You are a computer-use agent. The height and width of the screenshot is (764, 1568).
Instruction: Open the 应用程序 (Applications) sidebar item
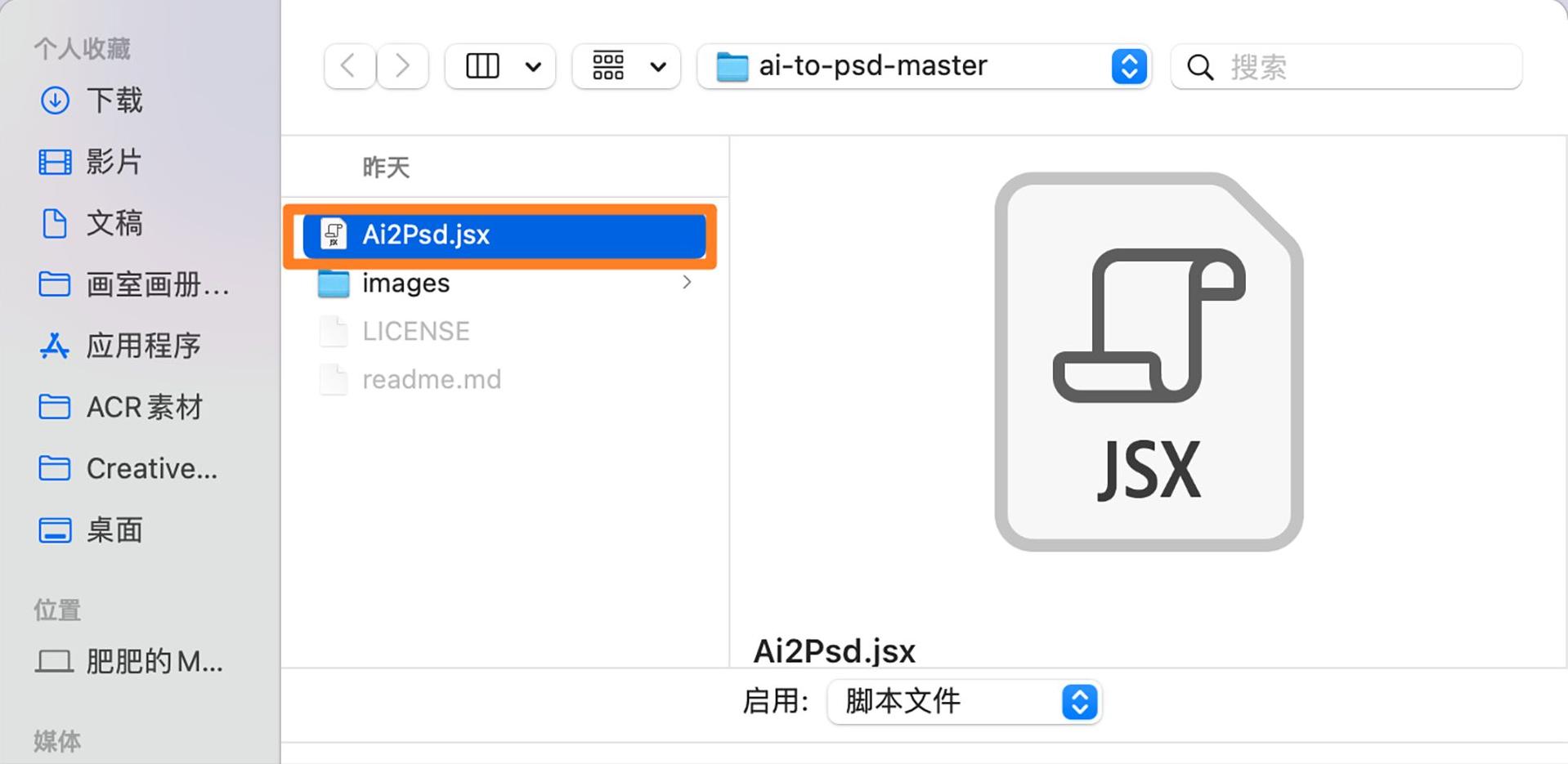point(144,346)
